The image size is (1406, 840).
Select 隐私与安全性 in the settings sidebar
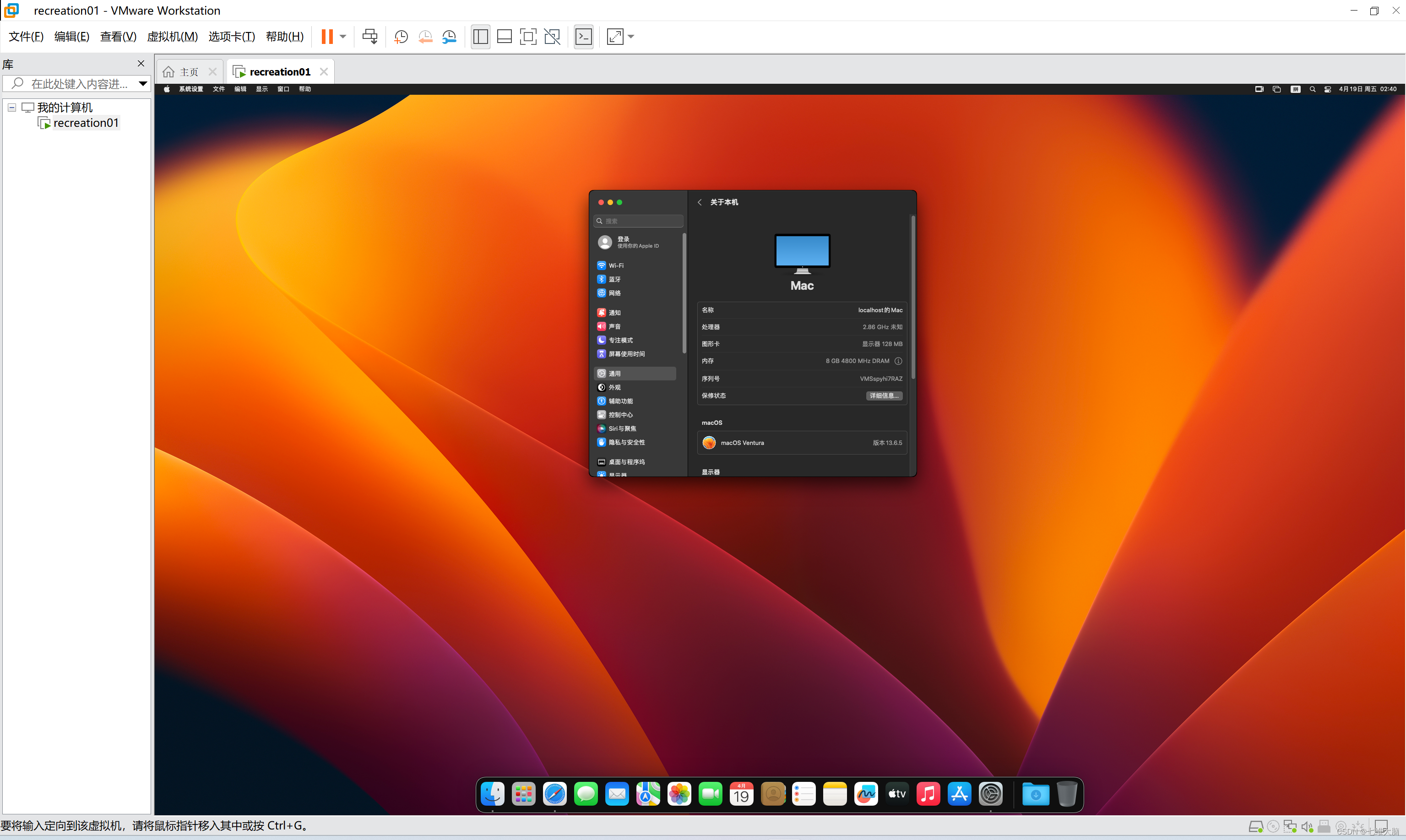click(635, 442)
